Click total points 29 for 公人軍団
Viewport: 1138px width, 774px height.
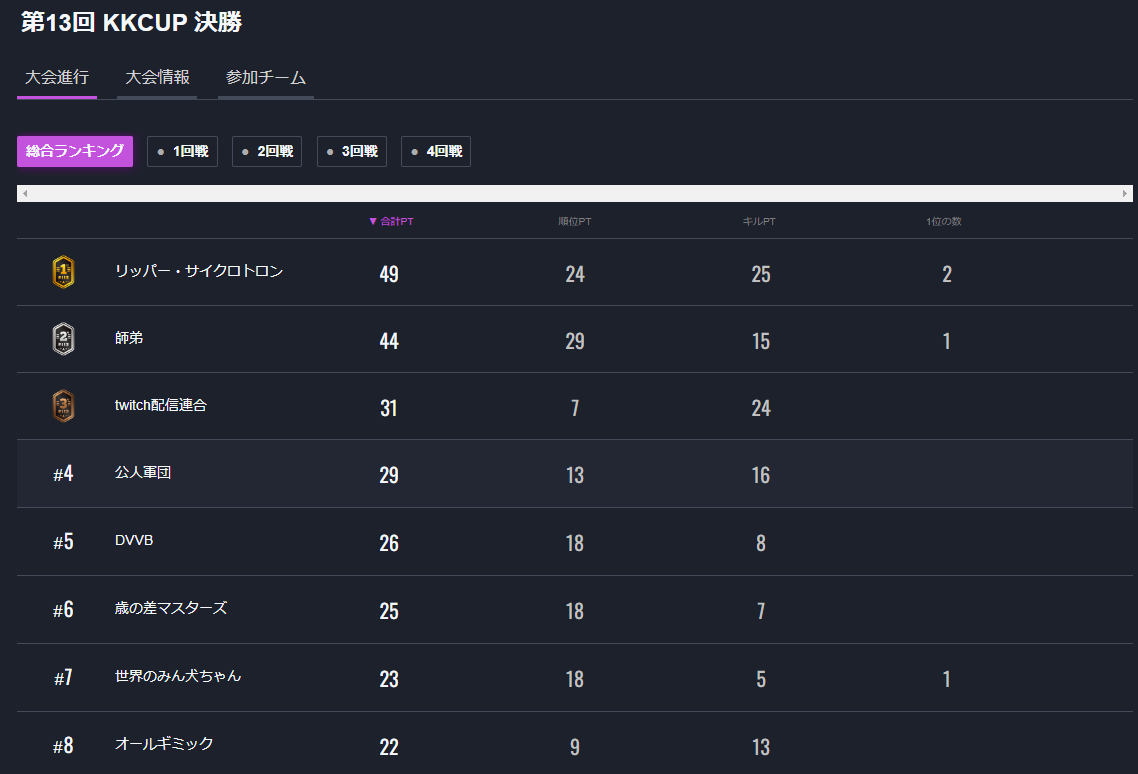click(389, 475)
